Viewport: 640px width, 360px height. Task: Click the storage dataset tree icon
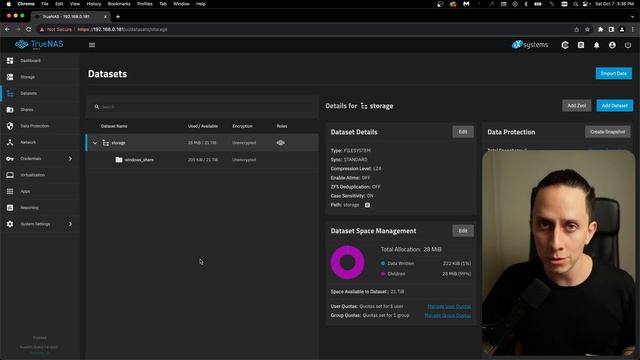[106, 143]
